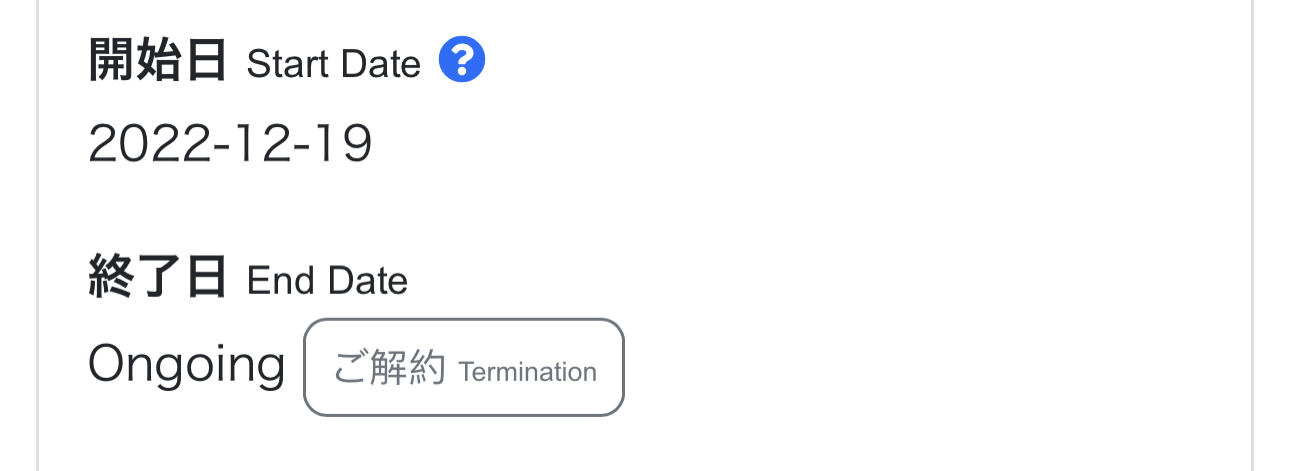Click the Ongoing end date status text
The width and height of the screenshot is (1290, 471).
pos(187,363)
